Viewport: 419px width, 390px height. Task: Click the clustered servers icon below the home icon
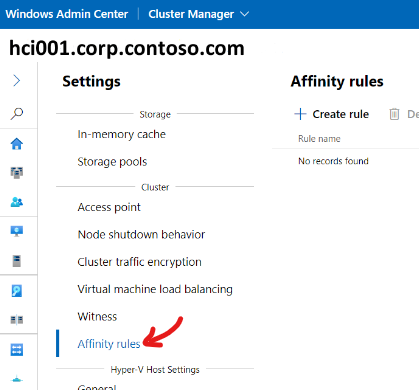tap(17, 173)
